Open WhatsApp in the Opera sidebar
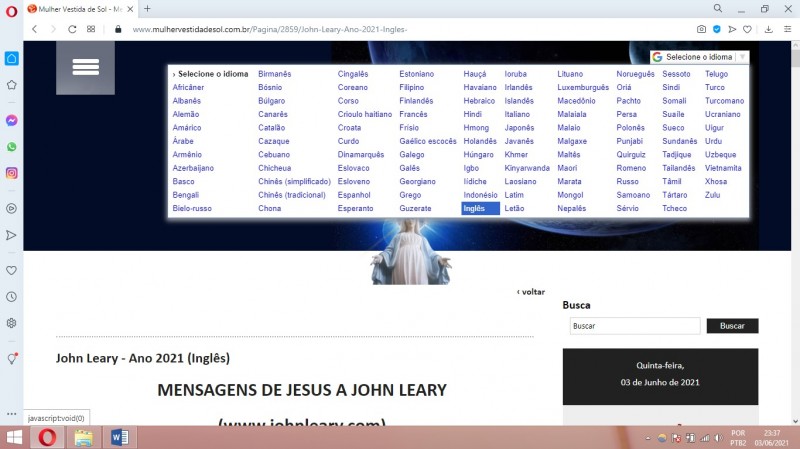800x449 pixels. coord(11,146)
